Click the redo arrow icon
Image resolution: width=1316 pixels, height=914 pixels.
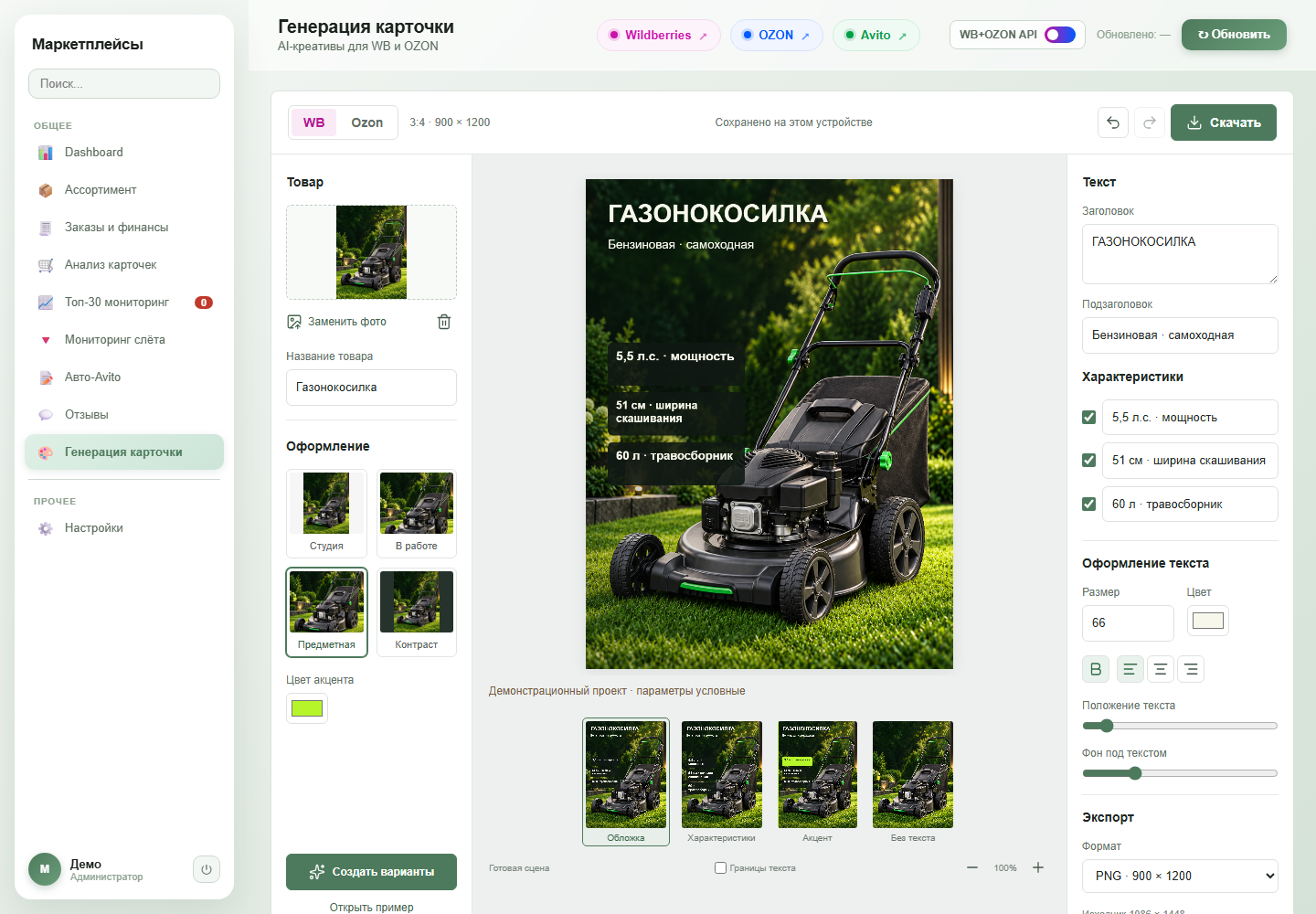tap(1150, 122)
